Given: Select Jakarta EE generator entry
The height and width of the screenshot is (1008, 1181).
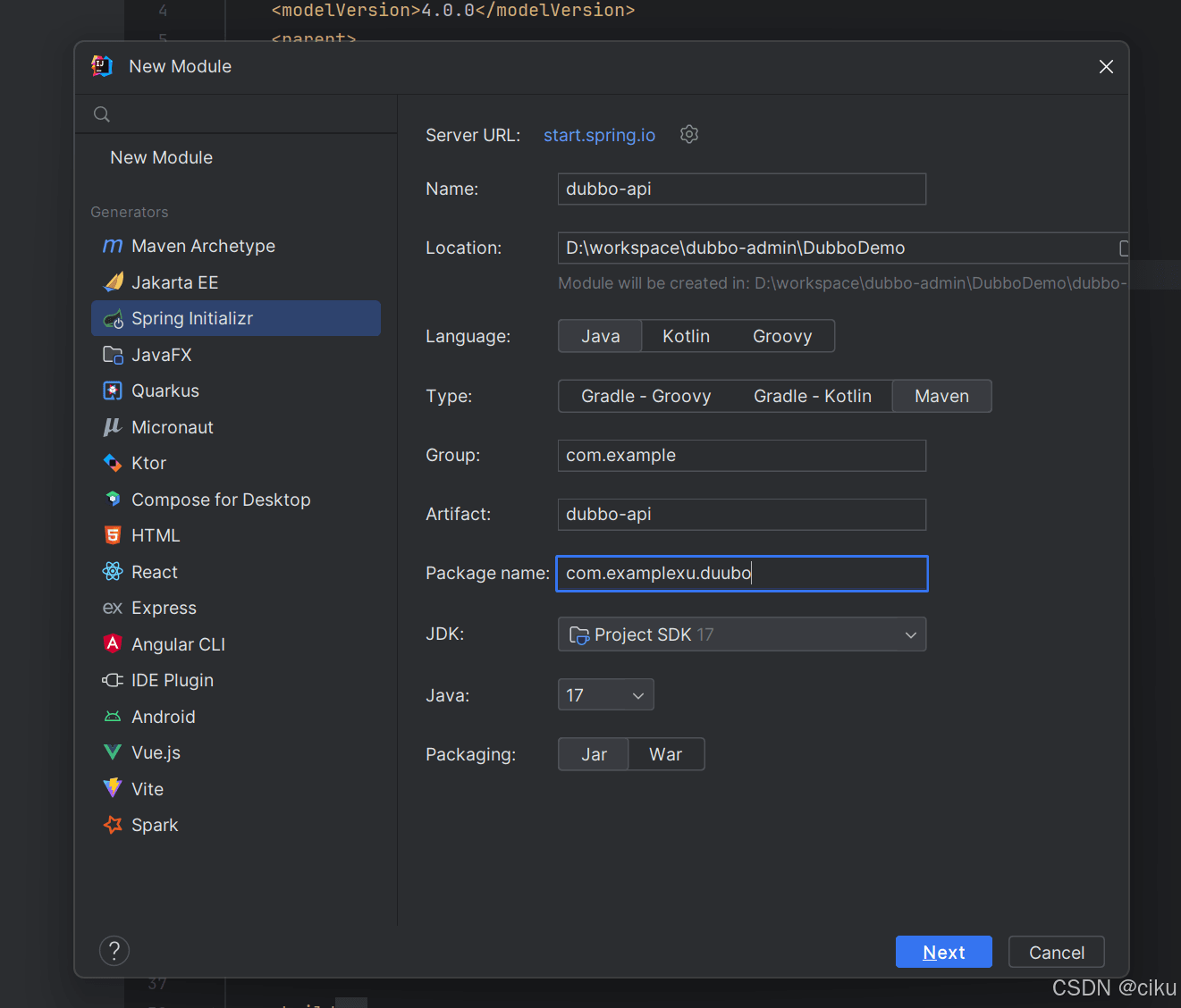Looking at the screenshot, I should coord(236,282).
